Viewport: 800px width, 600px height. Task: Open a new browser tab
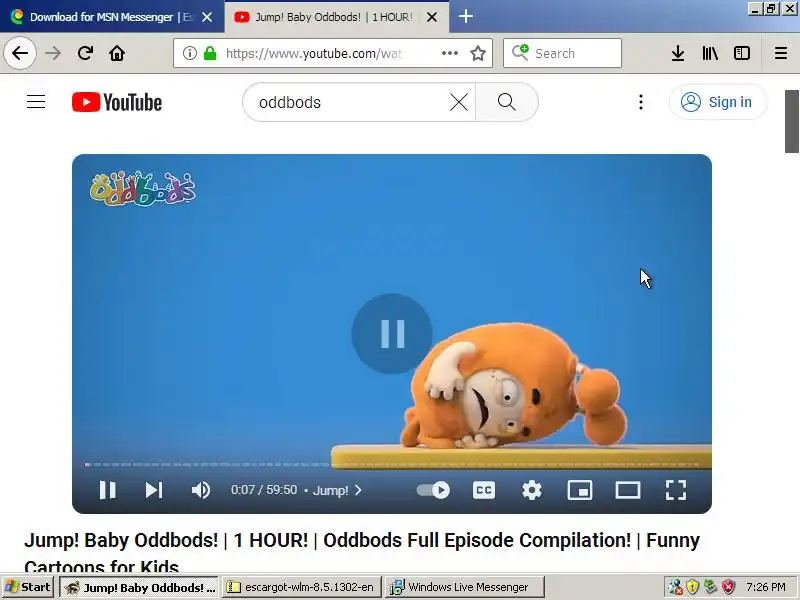coord(465,16)
